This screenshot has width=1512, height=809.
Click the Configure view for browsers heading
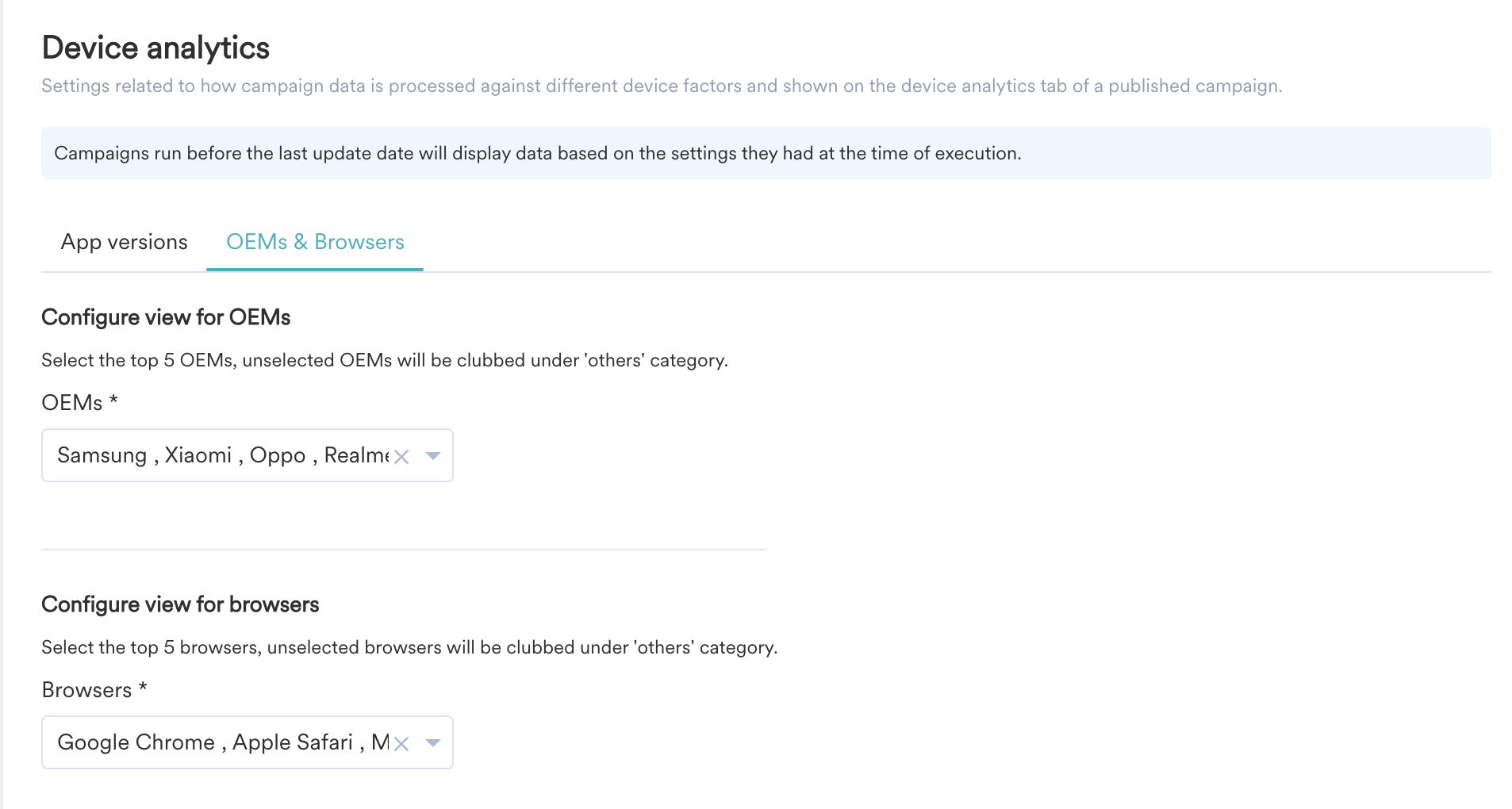180,604
